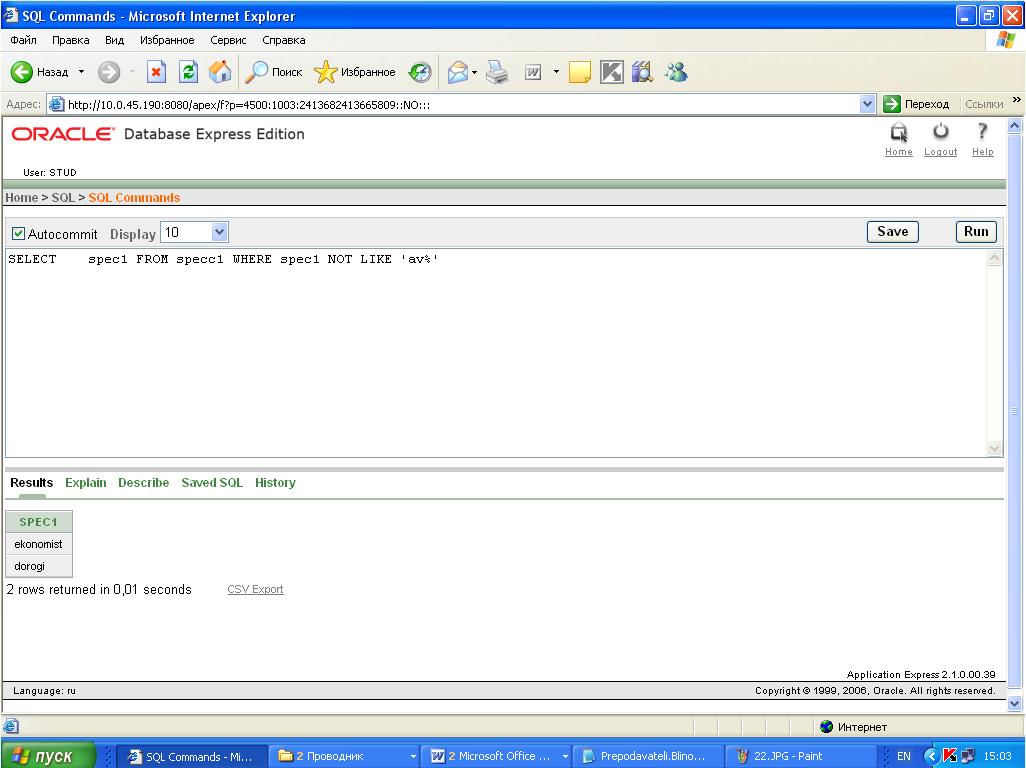Open the Избранное menu
The height and width of the screenshot is (768, 1026).
[x=167, y=40]
